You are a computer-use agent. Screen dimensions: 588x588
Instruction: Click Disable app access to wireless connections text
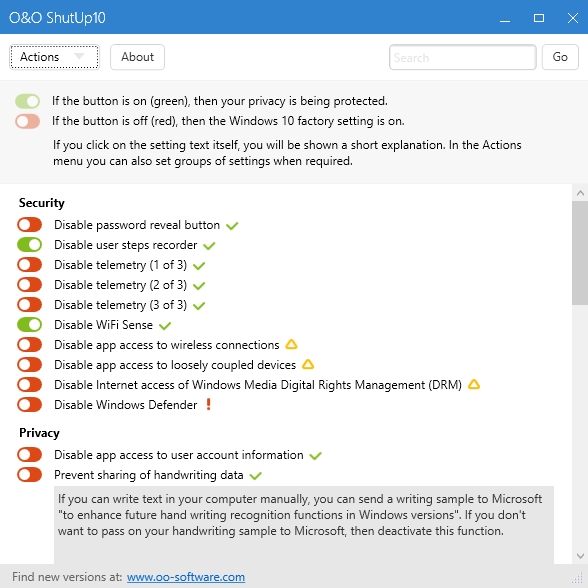(167, 345)
